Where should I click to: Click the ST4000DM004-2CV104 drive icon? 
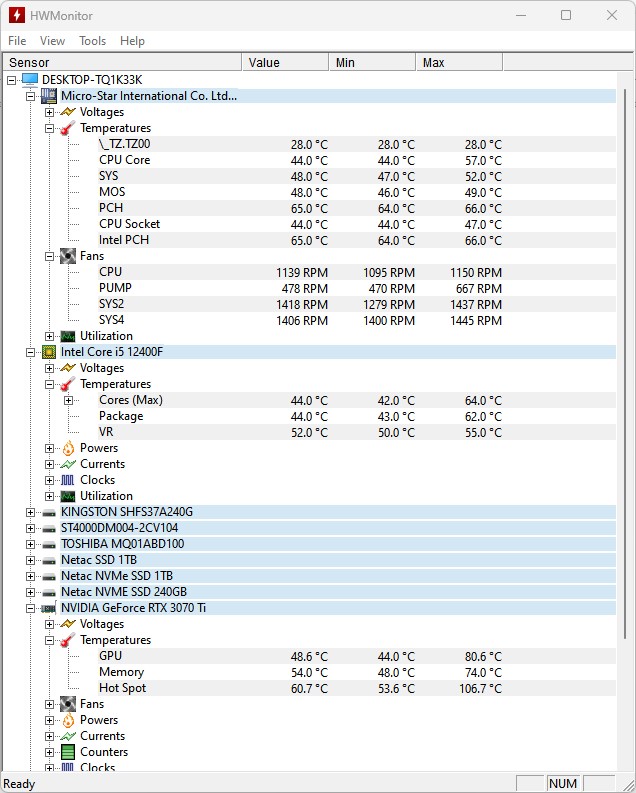click(49, 528)
